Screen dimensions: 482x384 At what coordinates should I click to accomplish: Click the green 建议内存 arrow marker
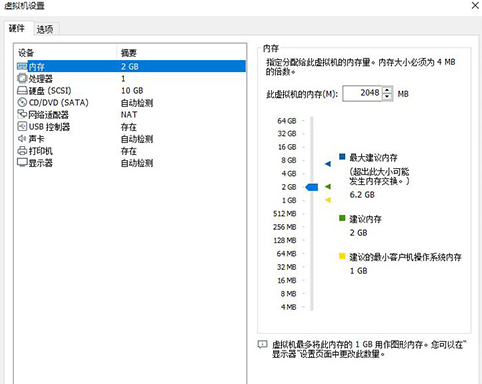coord(328,186)
